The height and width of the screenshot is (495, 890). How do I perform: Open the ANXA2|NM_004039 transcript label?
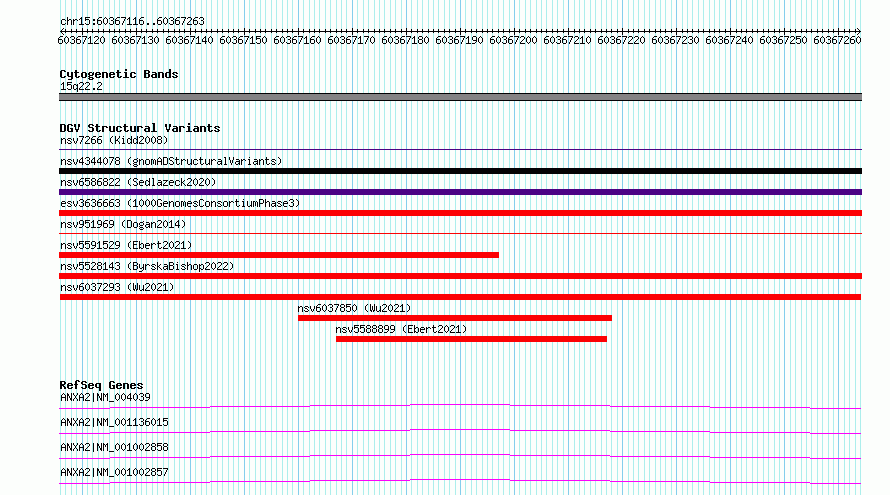(105, 397)
